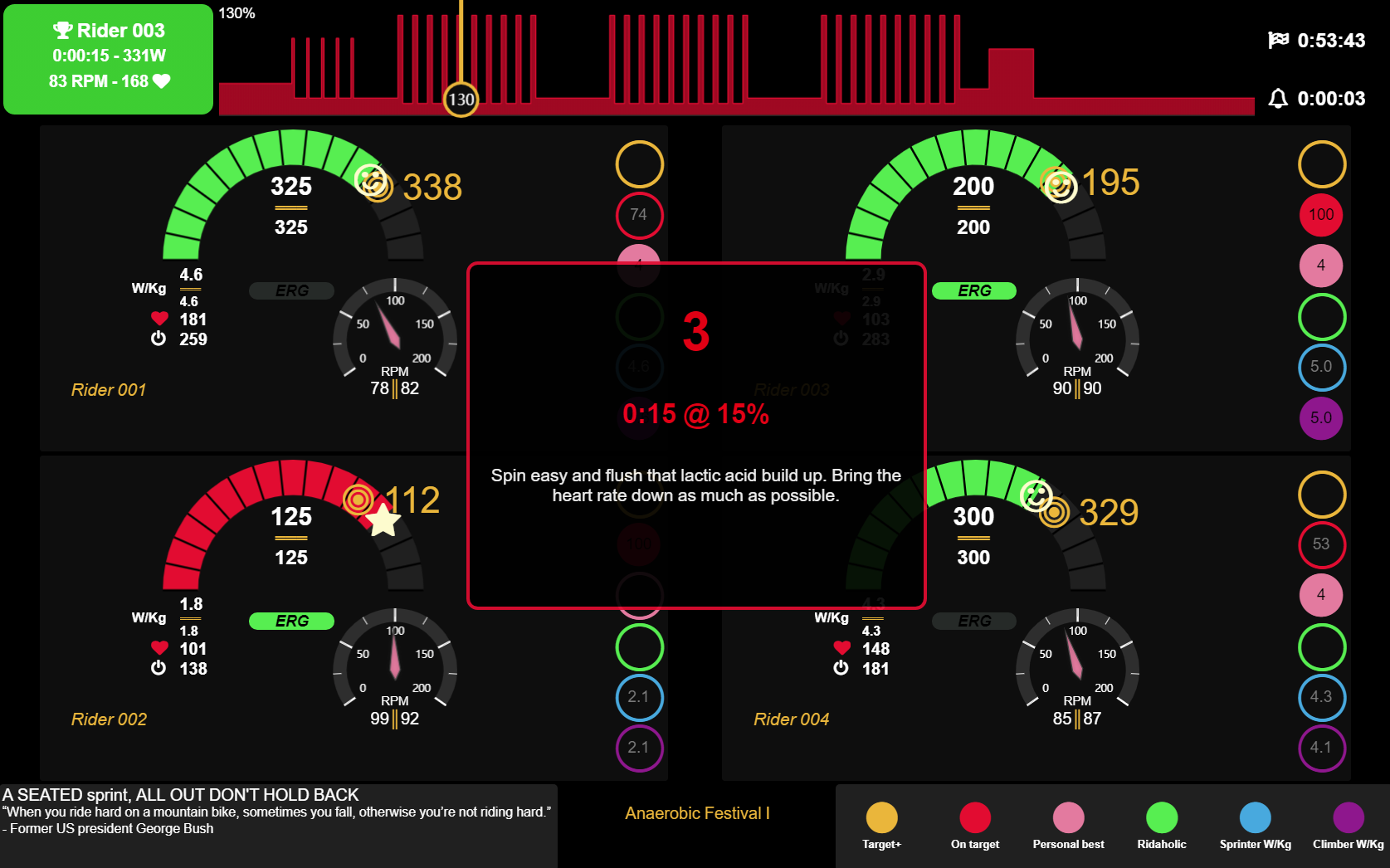The width and height of the screenshot is (1390, 868).
Task: Click the Sprinter W/Kg blue legend swatch
Action: tap(1256, 817)
